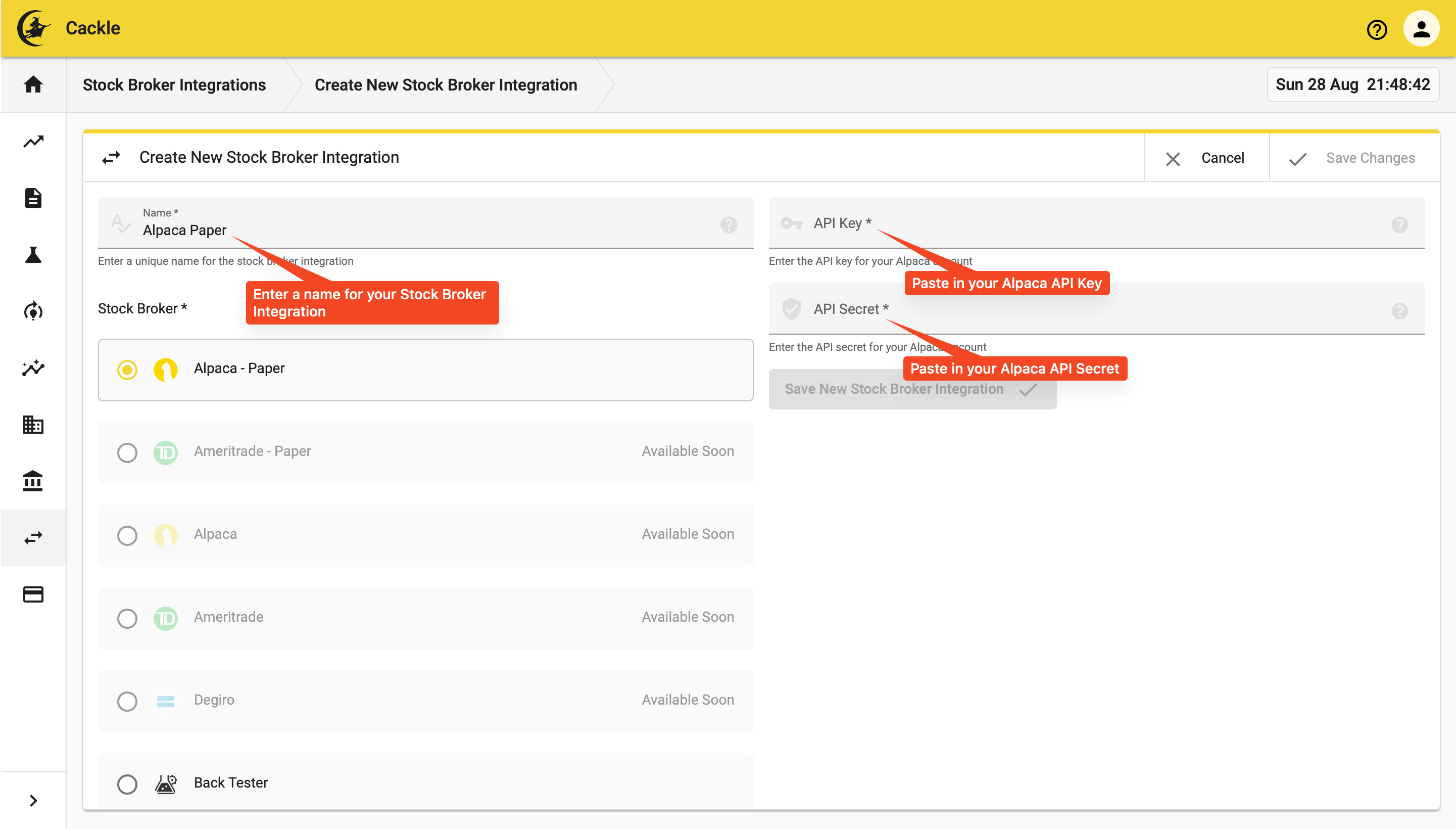Click the 'Back Tester' broker label
1456x829 pixels.
(230, 782)
